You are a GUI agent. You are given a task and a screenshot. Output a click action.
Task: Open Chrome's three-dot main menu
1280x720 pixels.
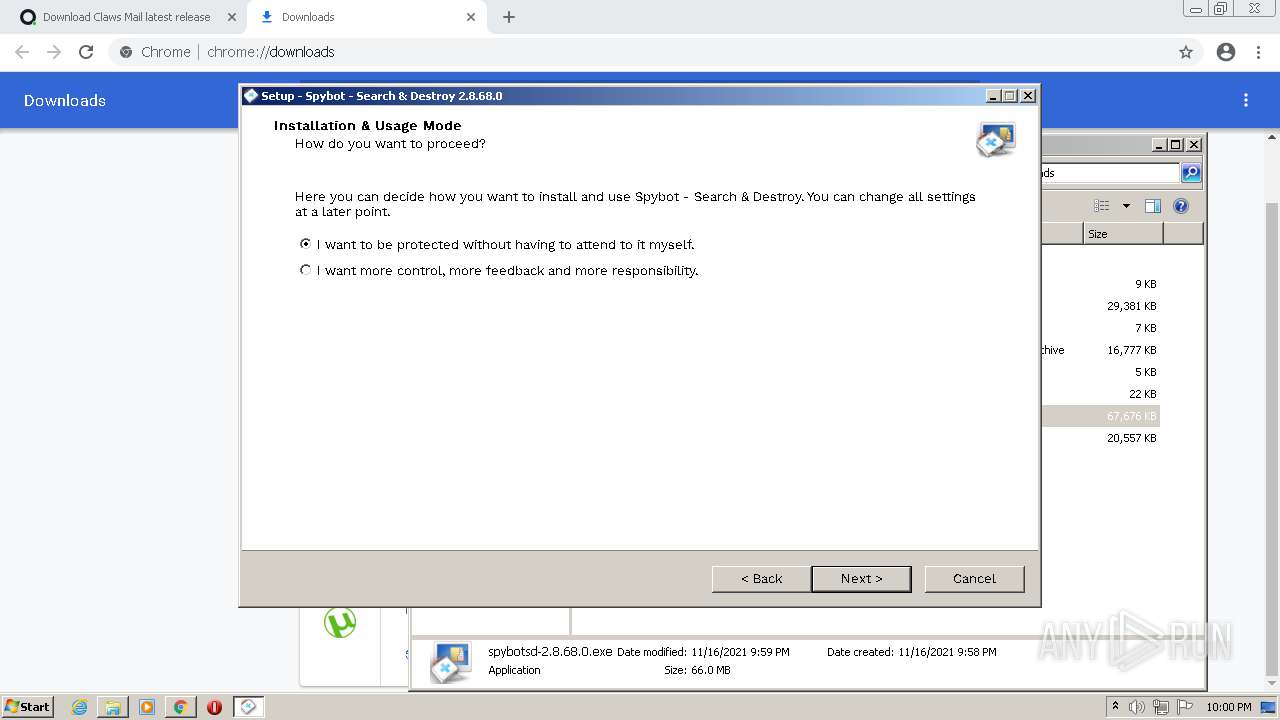point(1258,52)
